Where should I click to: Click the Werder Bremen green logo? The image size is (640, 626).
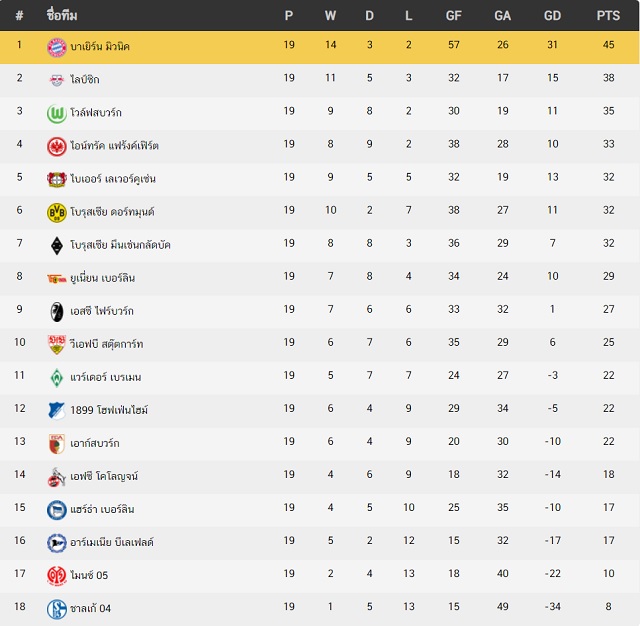(x=57, y=378)
